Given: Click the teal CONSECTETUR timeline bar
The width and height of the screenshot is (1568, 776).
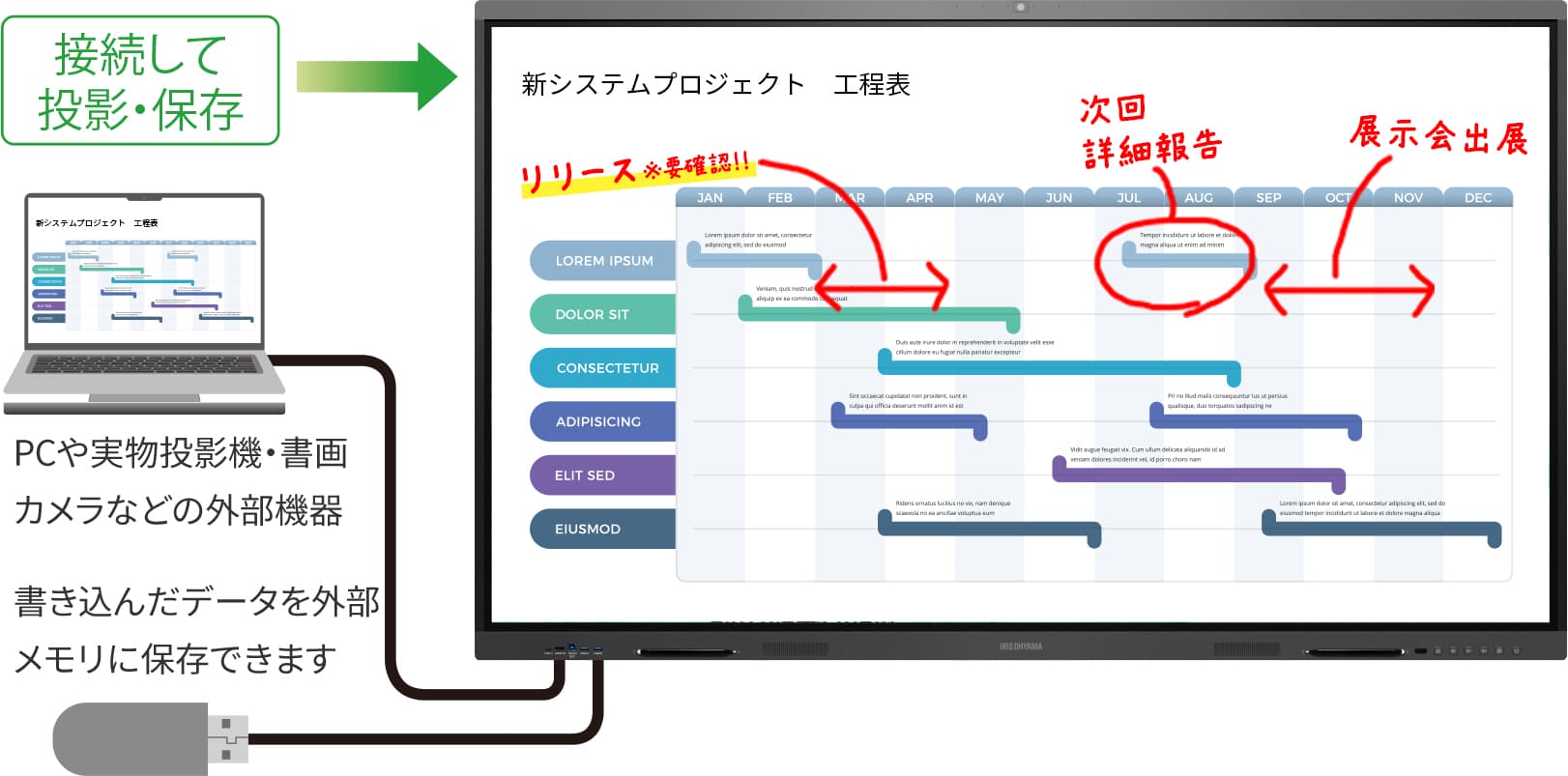Looking at the screenshot, I should click(1059, 368).
